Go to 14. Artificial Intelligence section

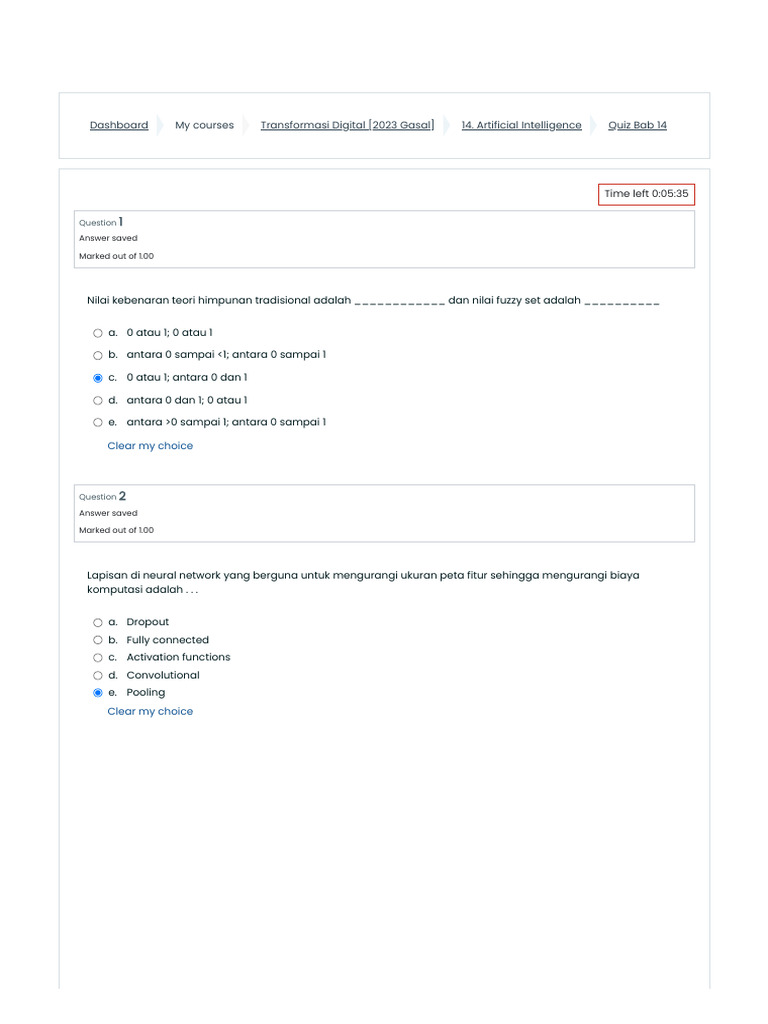coord(521,125)
